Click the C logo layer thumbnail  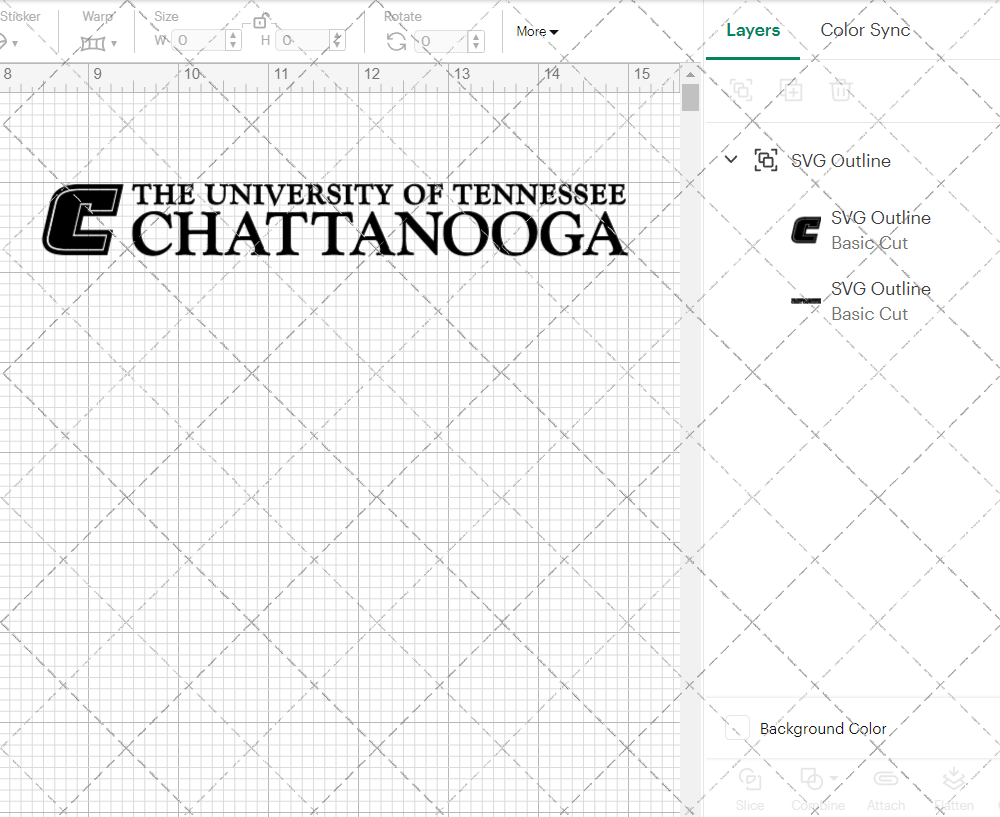coord(806,229)
